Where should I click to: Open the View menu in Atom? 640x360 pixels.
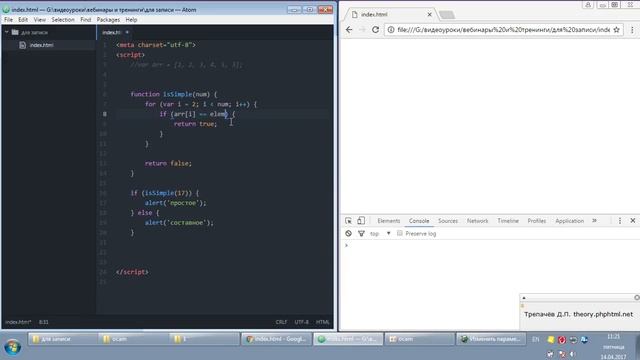40,20
